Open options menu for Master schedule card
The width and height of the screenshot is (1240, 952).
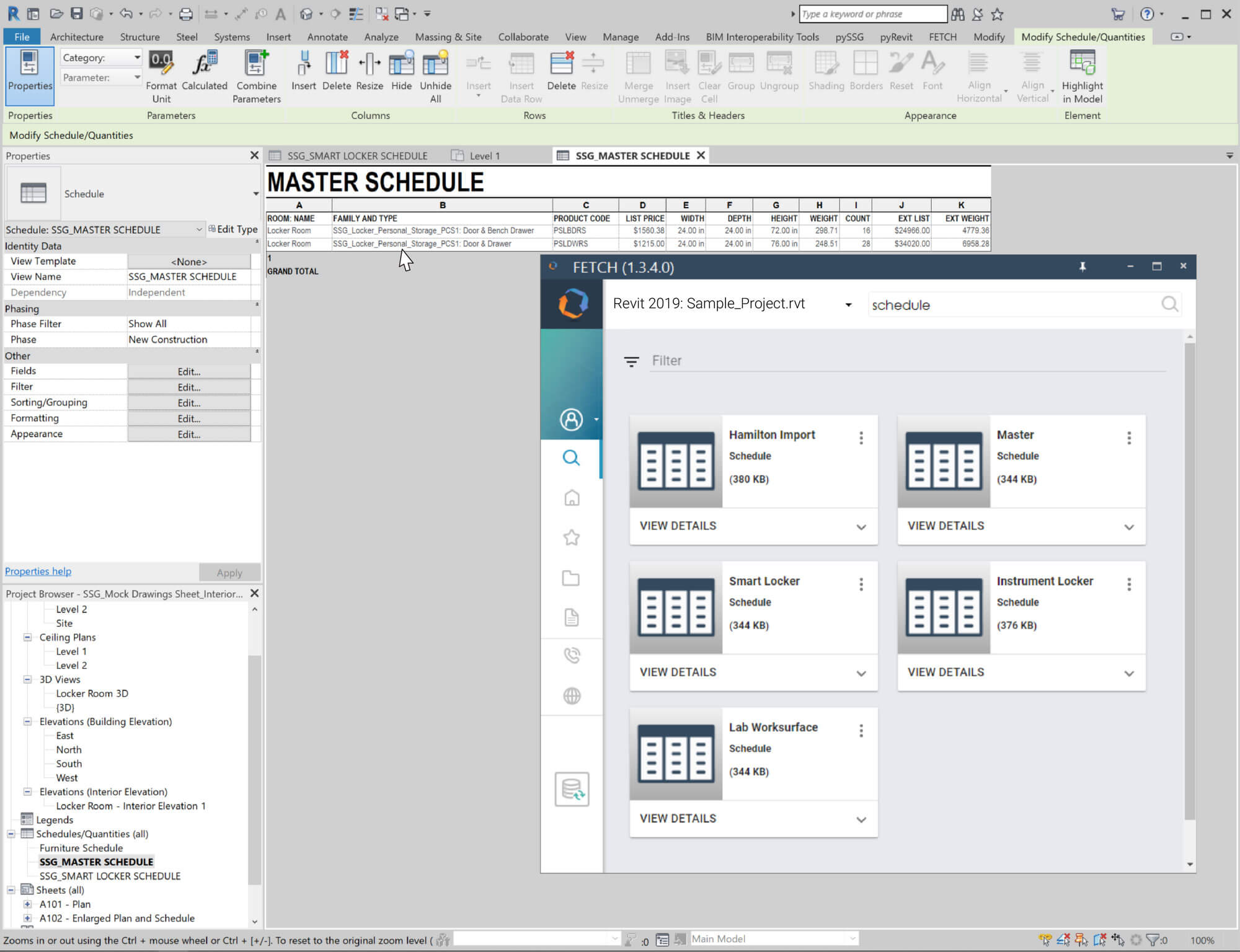click(1128, 438)
